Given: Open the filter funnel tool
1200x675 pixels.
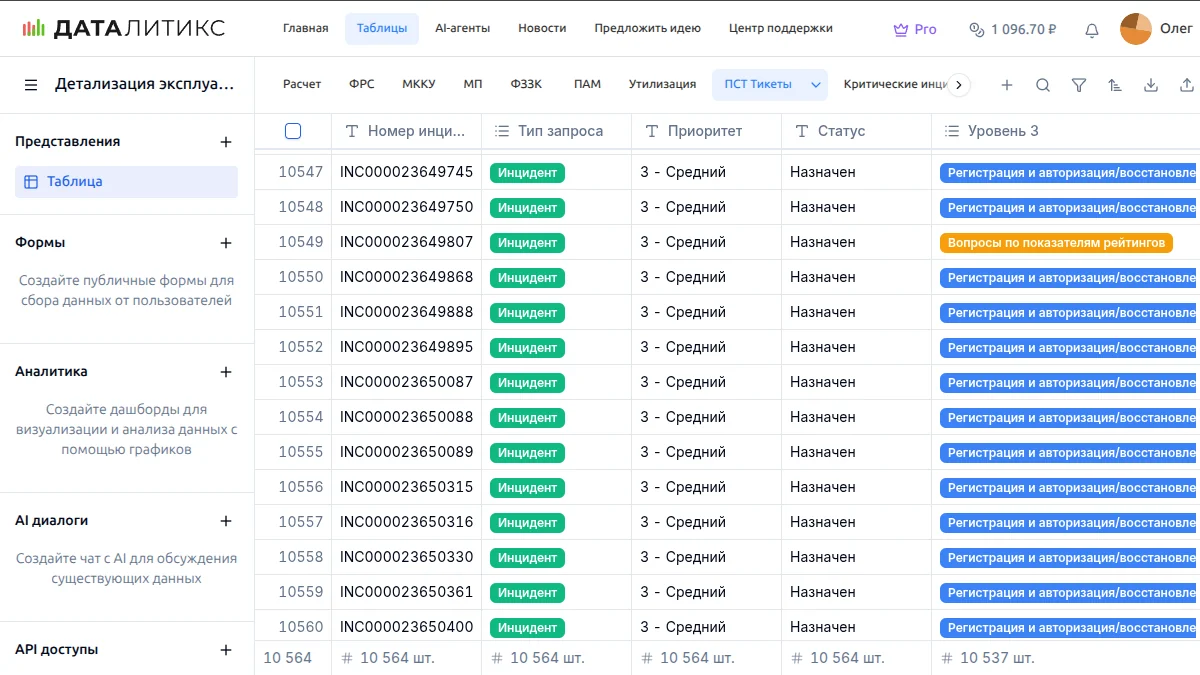Looking at the screenshot, I should pos(1079,86).
